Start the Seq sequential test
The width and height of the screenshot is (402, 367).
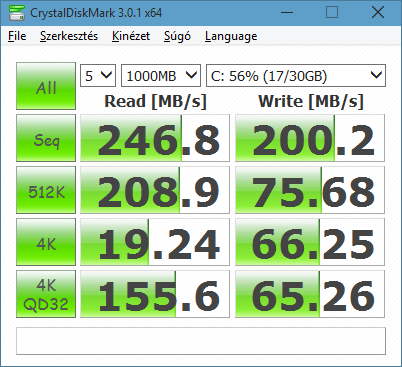tap(46, 138)
